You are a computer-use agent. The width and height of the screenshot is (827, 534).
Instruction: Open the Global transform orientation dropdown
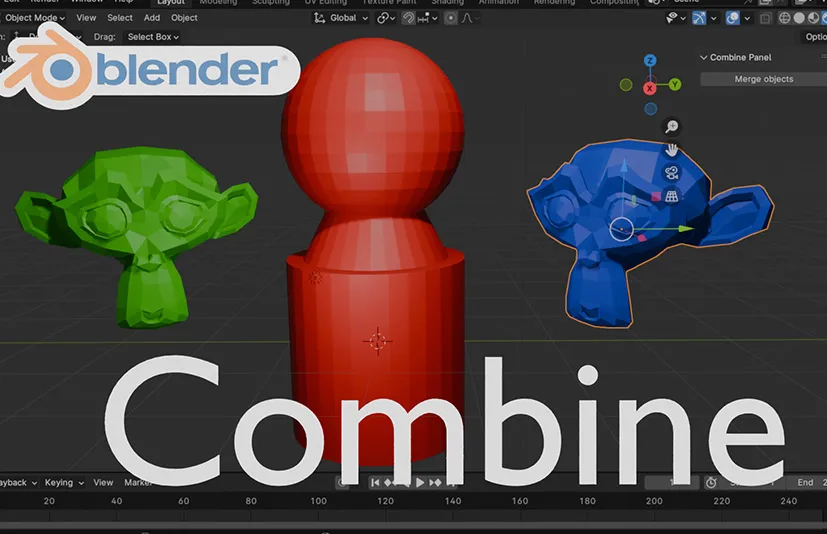342,18
